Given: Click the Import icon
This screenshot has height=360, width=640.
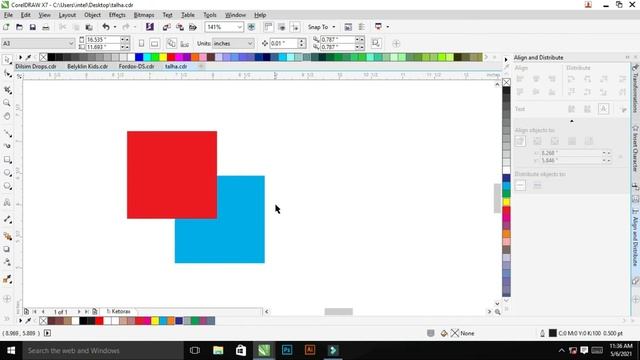Looking at the screenshot, I should 167,27.
